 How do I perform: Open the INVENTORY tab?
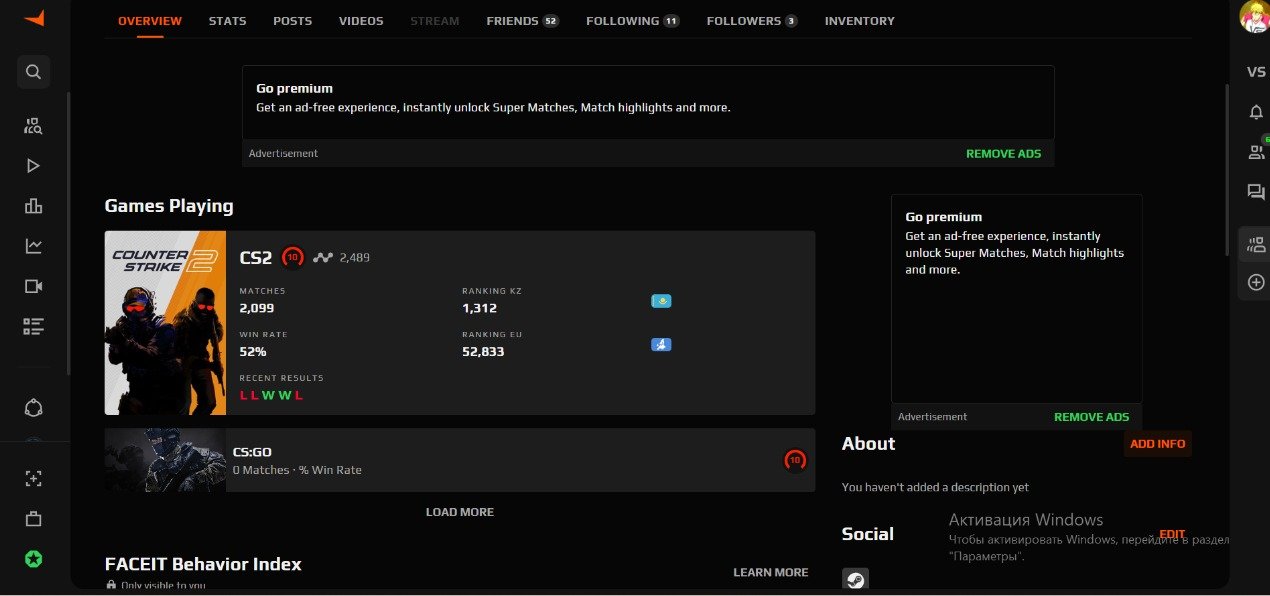859,20
